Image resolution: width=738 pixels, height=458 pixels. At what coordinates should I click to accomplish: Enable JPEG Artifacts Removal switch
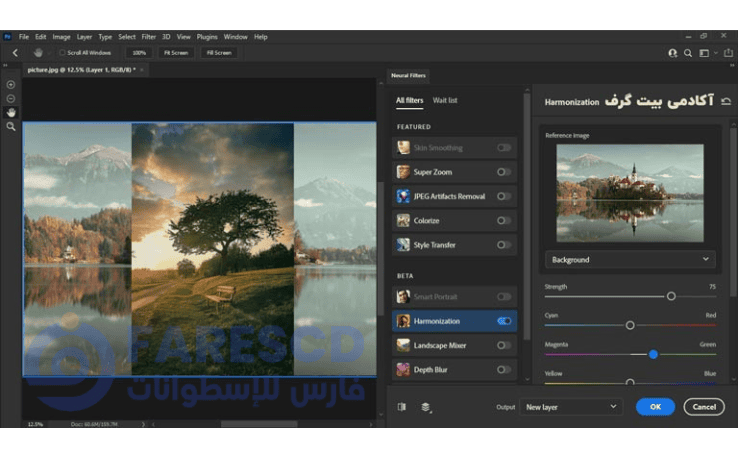[x=504, y=196]
